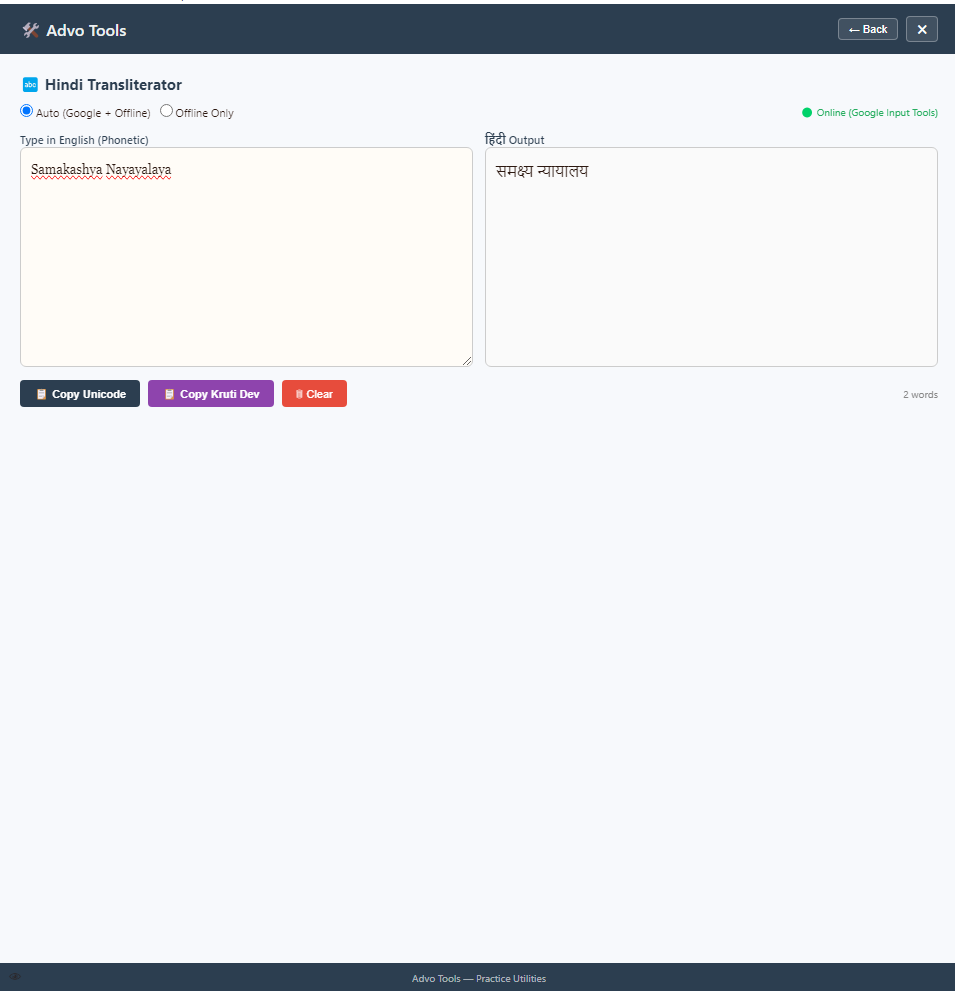
Task: Click 'Type in English (Phonetic)' label
Action: click(84, 140)
